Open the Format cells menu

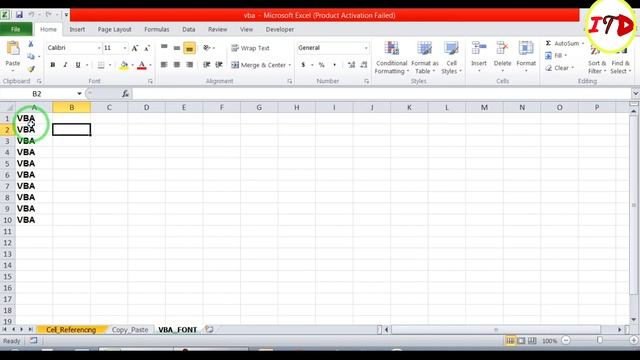[x=526, y=57]
